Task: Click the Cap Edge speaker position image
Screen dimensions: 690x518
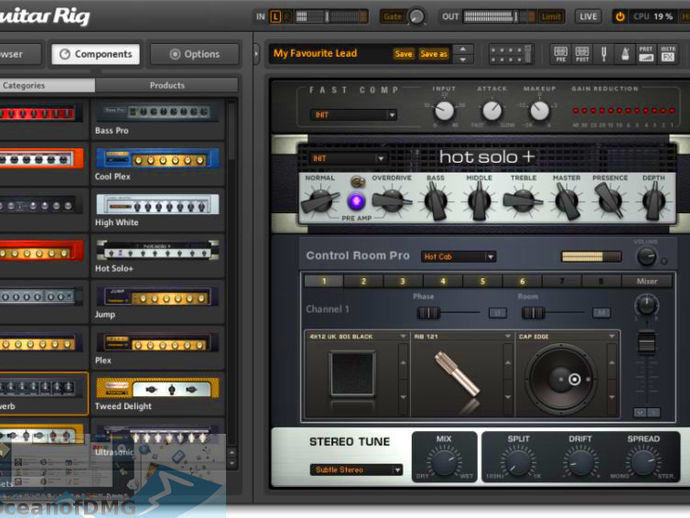Action: coord(561,378)
